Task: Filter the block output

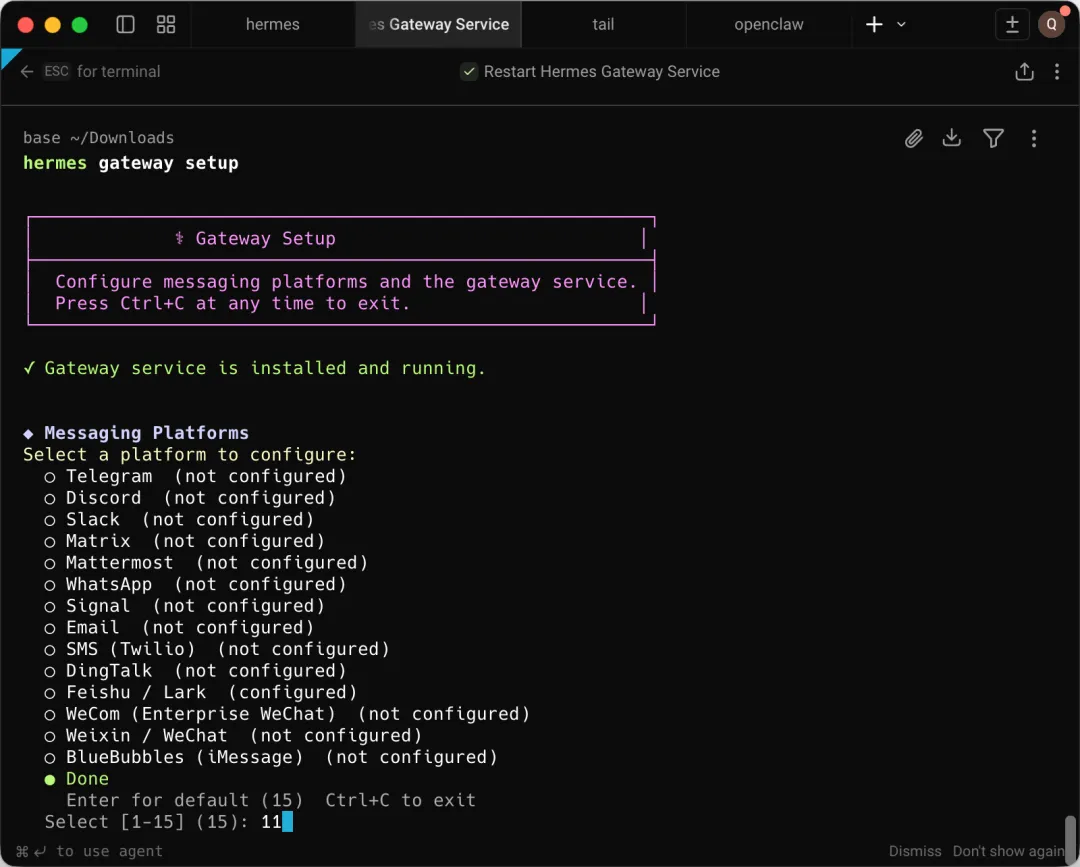Action: click(x=993, y=138)
